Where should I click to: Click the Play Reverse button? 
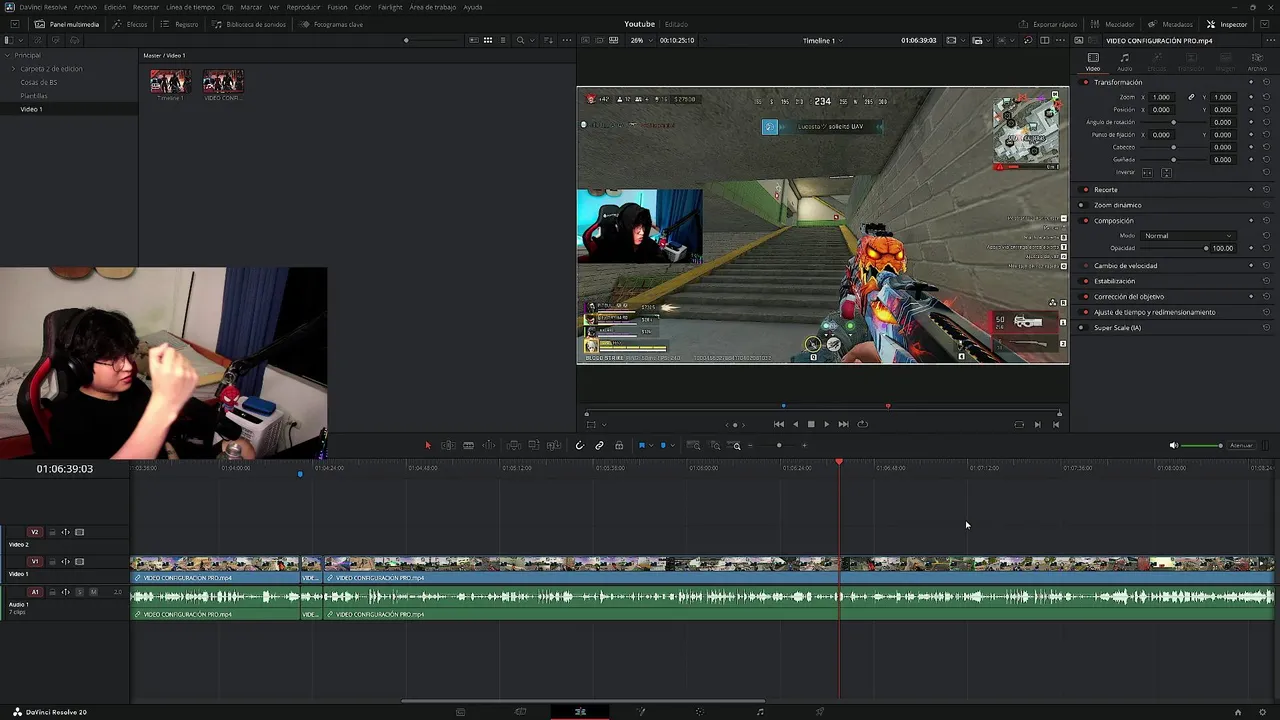[796, 424]
